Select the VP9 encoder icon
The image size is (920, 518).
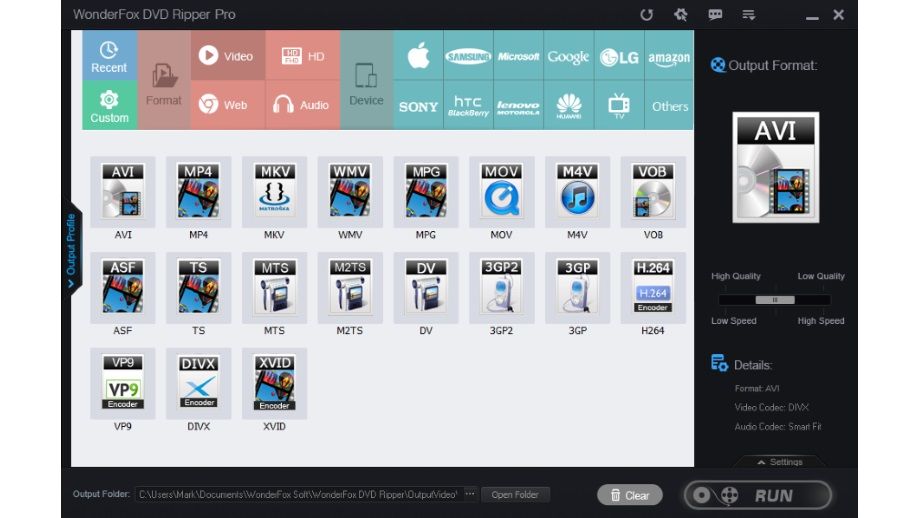coord(122,383)
